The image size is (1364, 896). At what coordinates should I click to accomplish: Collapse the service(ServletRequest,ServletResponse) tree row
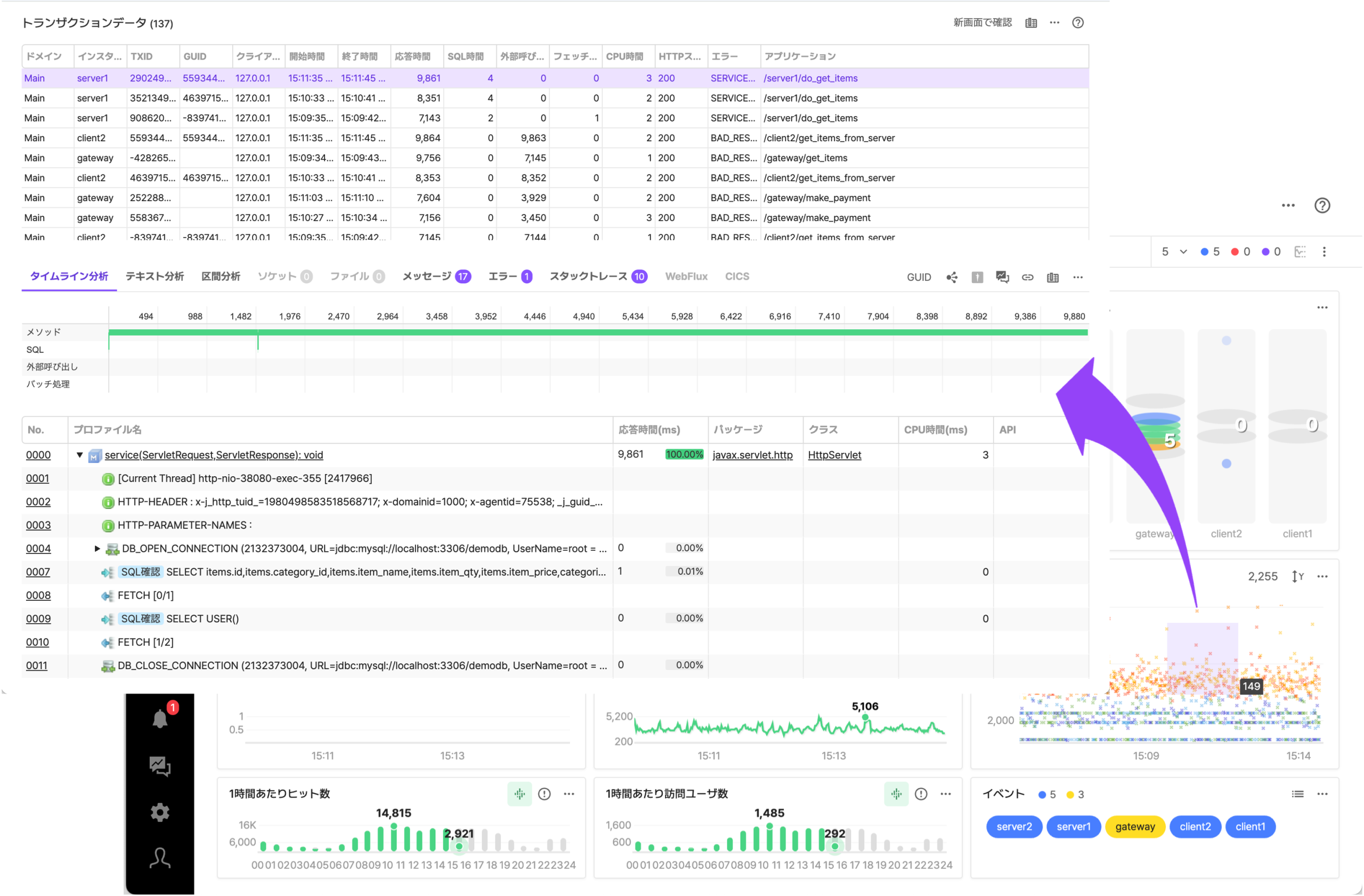click(x=80, y=455)
